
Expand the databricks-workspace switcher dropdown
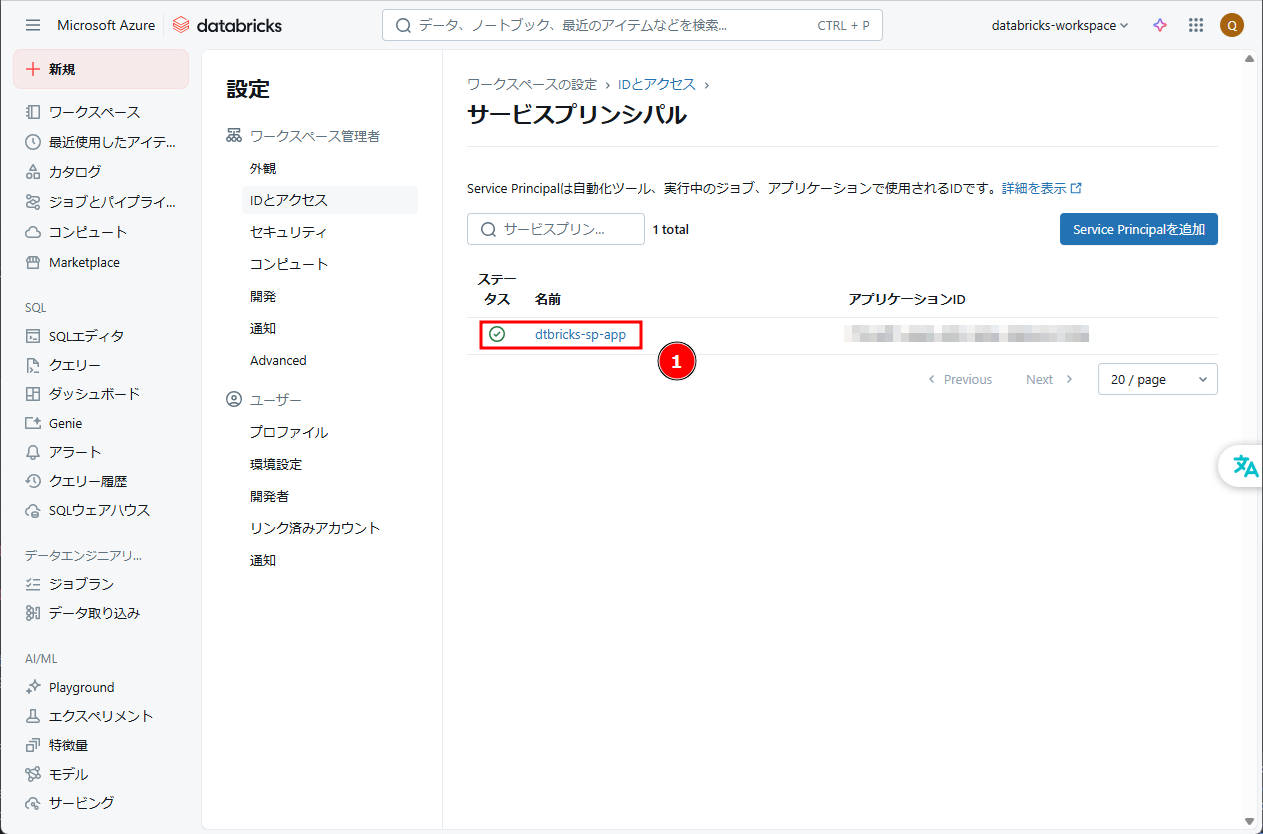[1059, 25]
